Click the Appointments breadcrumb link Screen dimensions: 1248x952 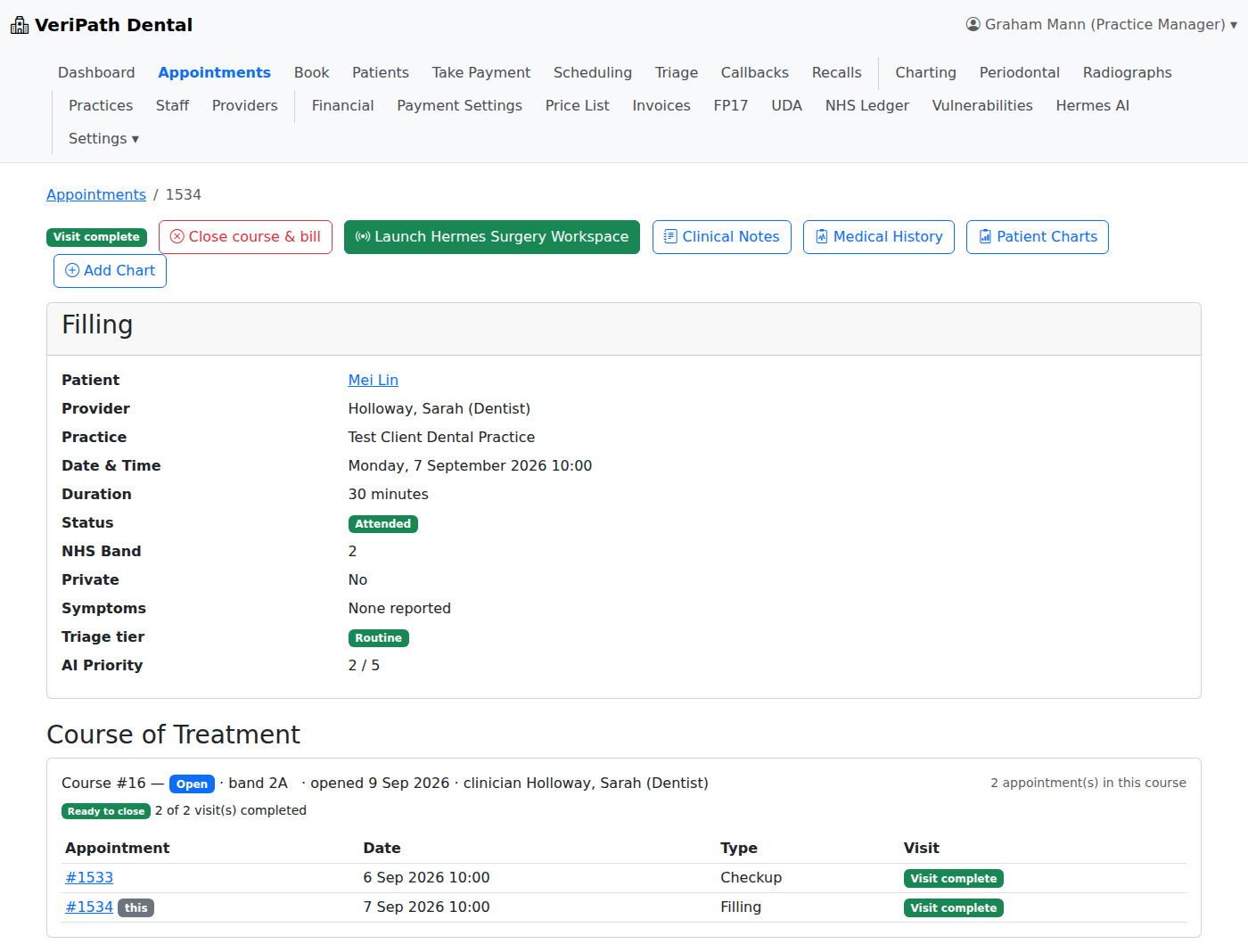[96, 194]
